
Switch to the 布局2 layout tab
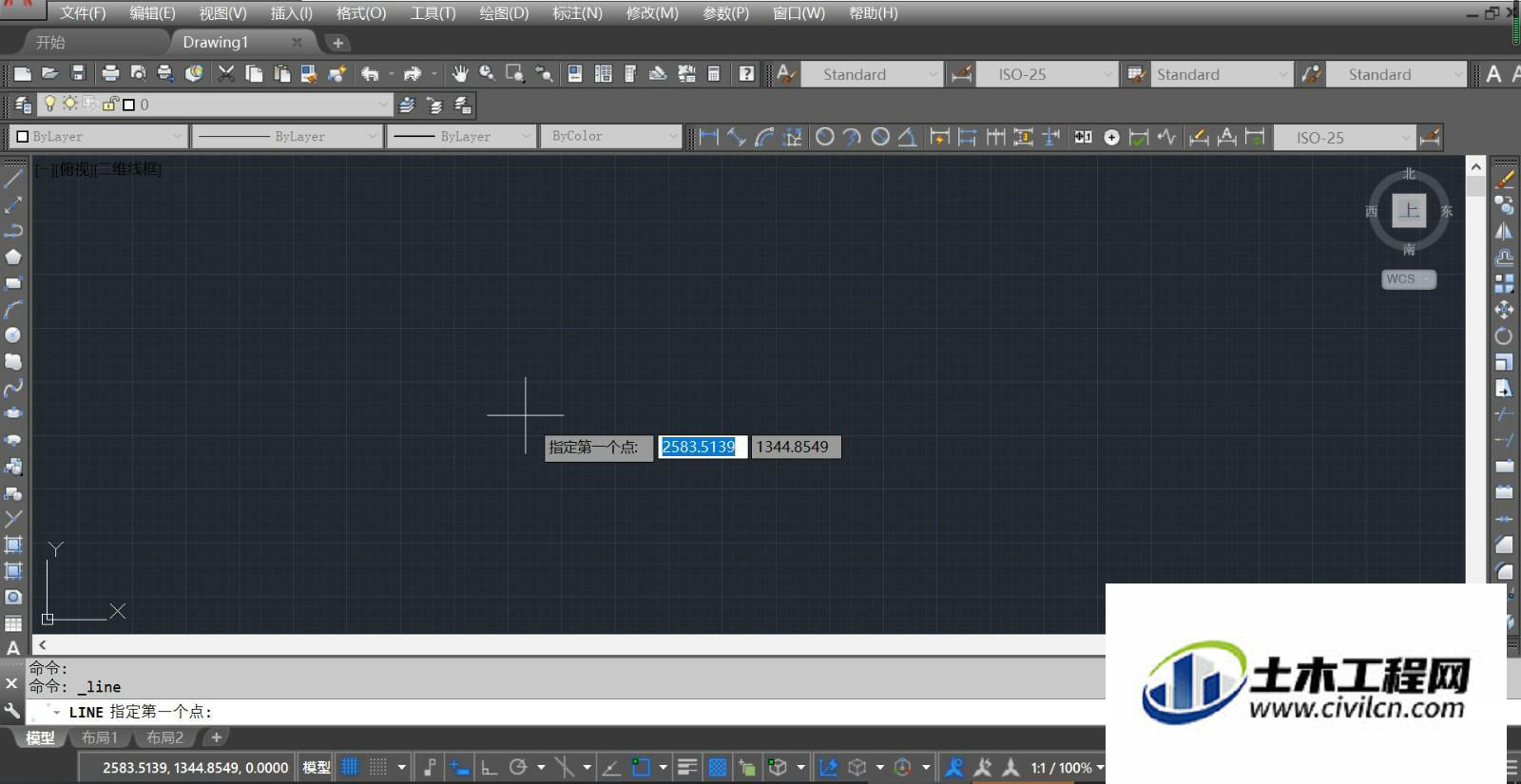pyautogui.click(x=164, y=737)
